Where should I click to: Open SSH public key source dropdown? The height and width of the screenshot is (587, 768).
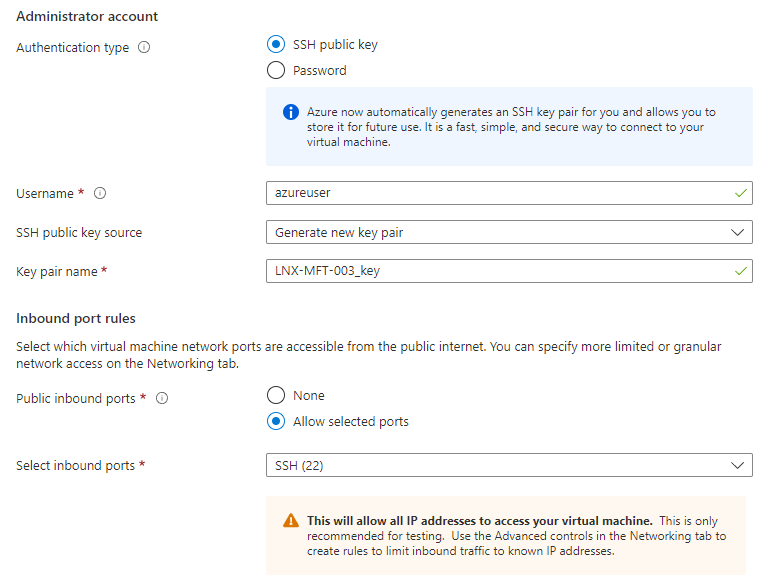508,232
